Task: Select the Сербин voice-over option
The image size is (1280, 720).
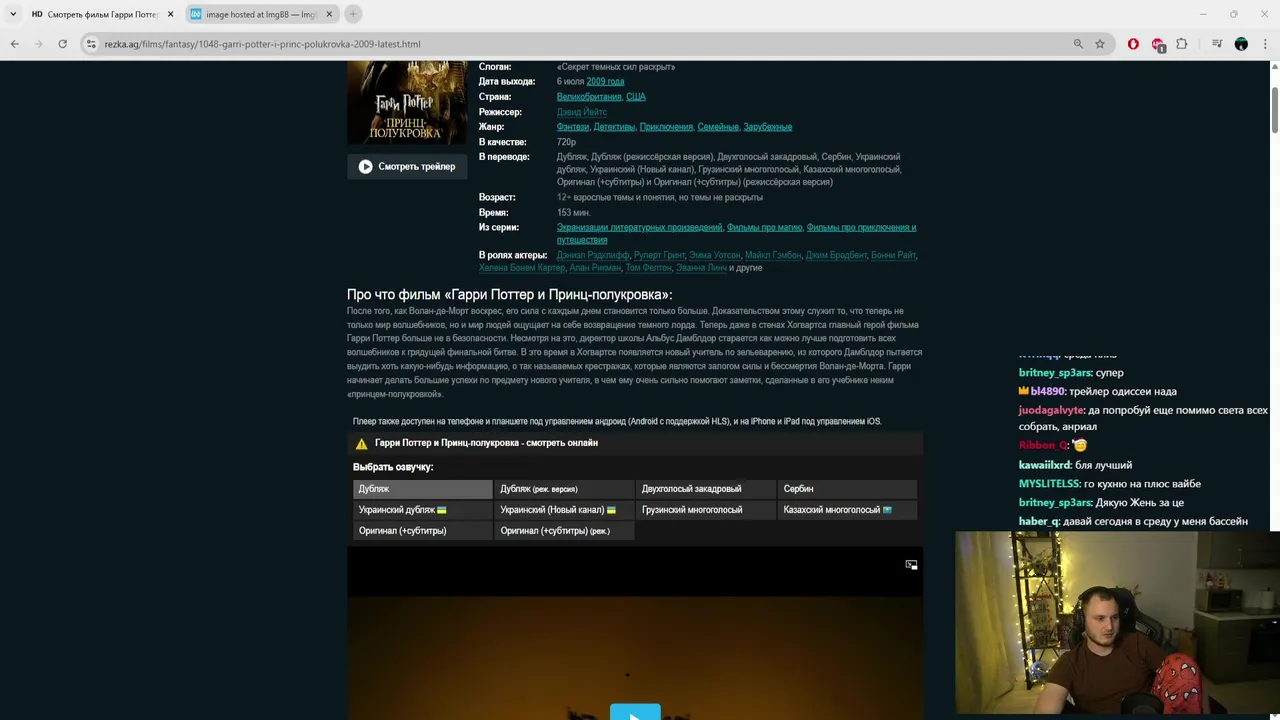Action: point(847,489)
